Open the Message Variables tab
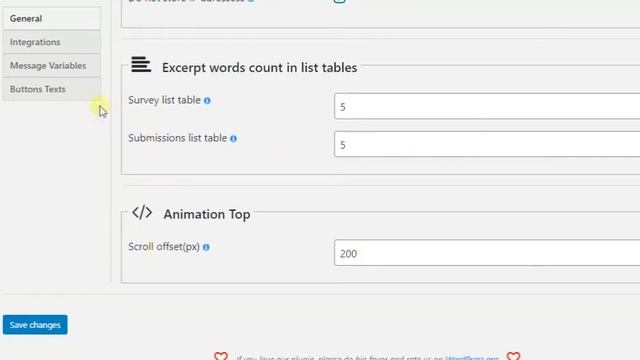640x360 pixels. coord(51,66)
